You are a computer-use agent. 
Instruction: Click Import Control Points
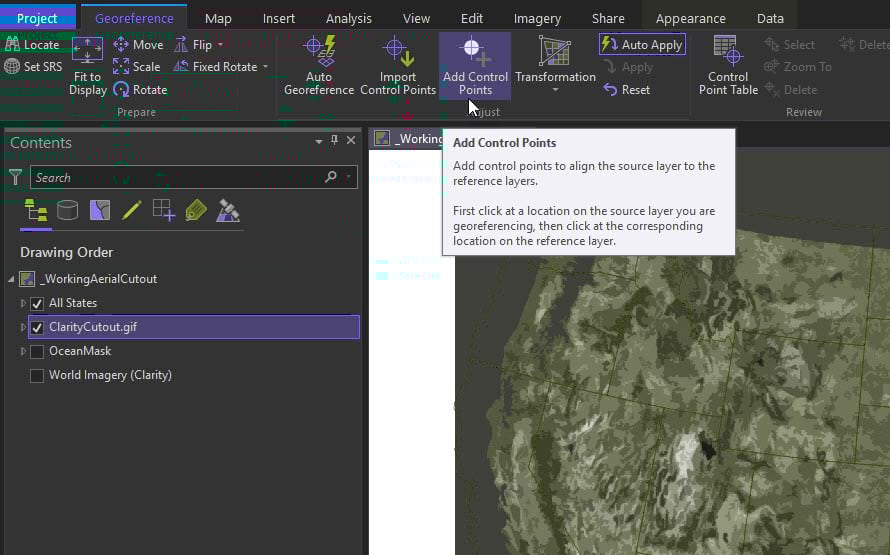[x=398, y=66]
